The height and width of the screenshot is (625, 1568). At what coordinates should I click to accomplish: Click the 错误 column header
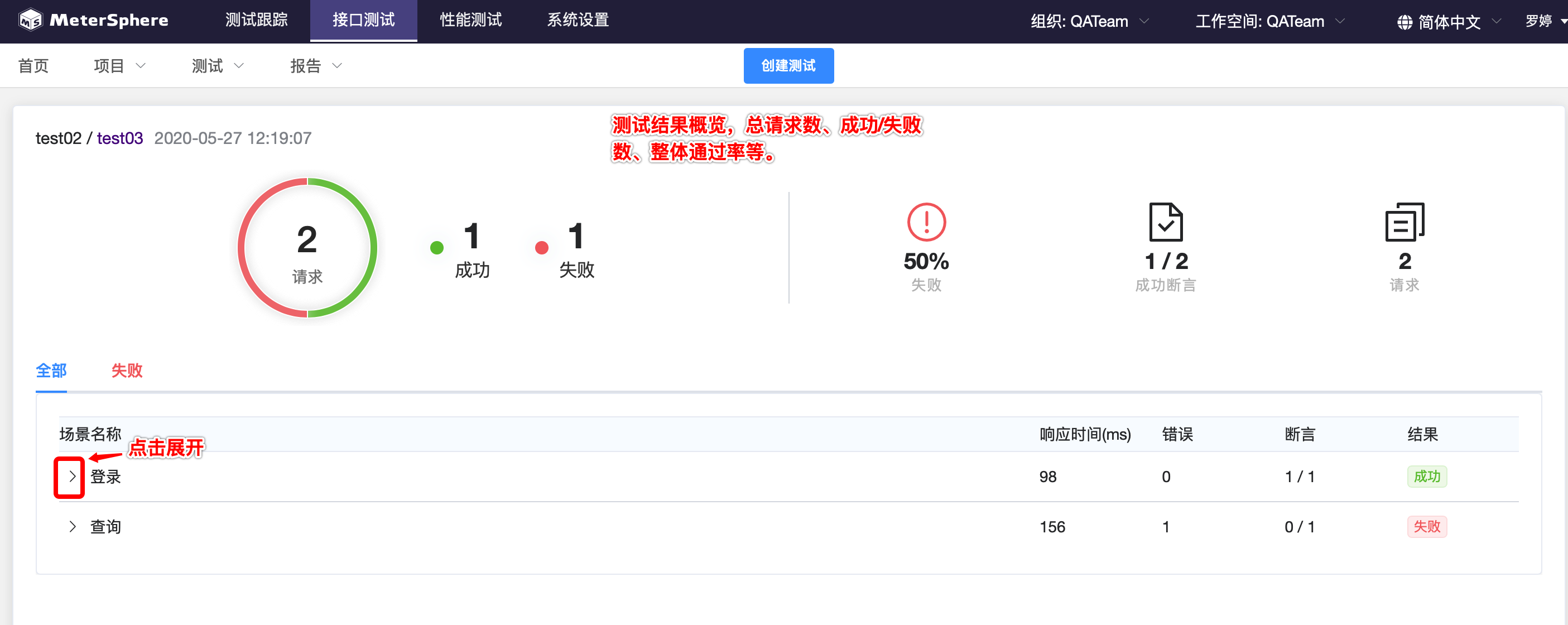1177,434
